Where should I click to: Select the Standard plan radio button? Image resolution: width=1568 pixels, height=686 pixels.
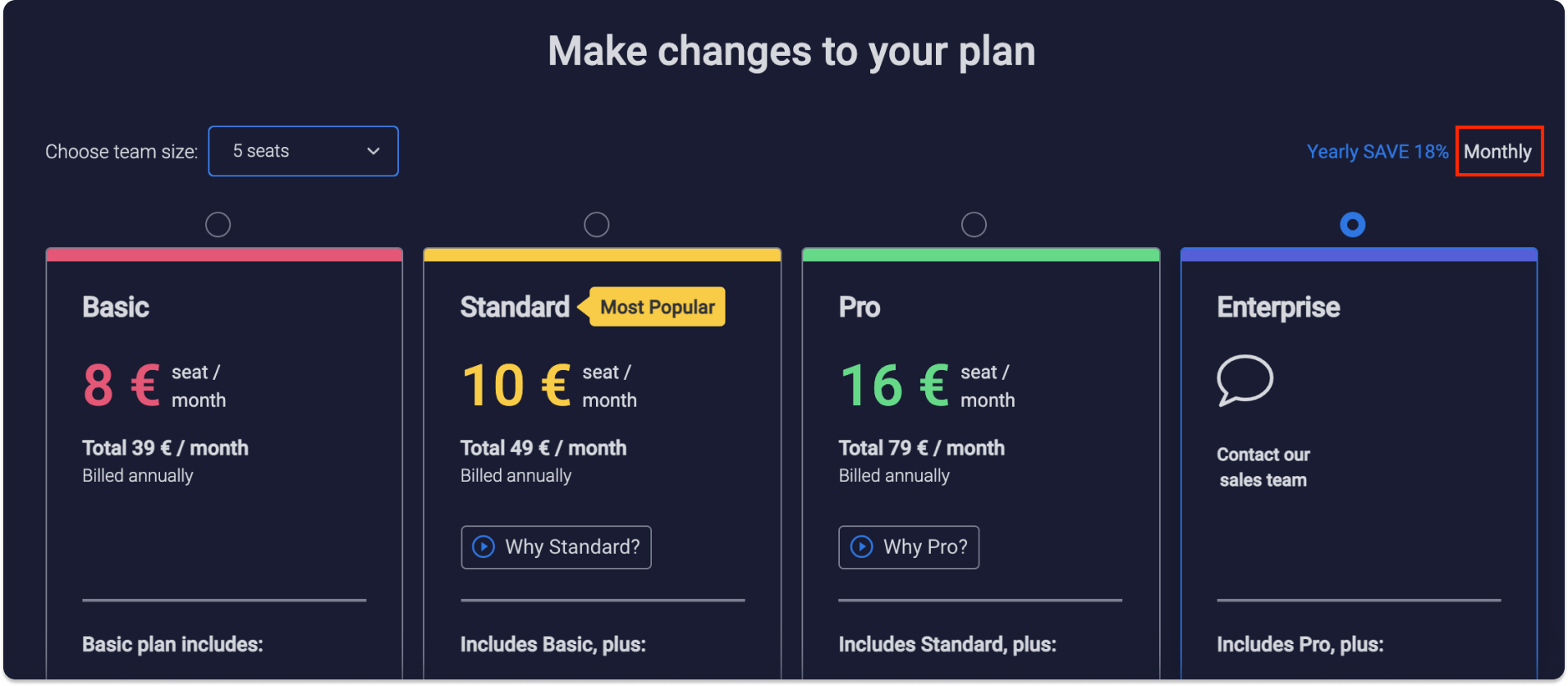click(596, 224)
